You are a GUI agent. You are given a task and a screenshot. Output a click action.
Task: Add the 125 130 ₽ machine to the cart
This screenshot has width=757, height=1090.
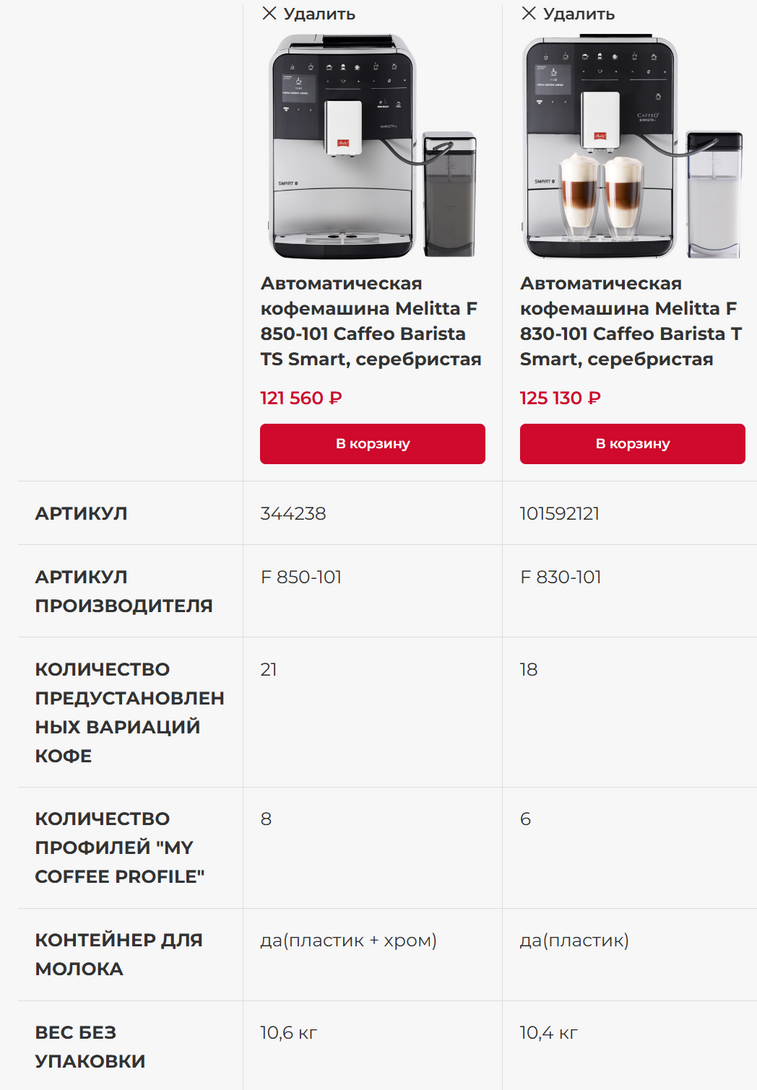632,444
